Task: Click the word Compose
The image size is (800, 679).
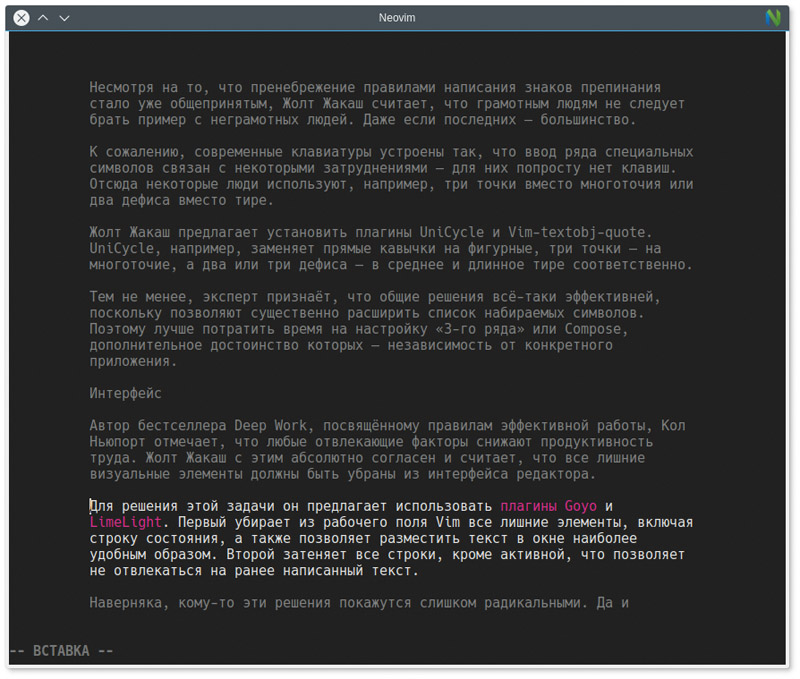Action: click(593, 329)
